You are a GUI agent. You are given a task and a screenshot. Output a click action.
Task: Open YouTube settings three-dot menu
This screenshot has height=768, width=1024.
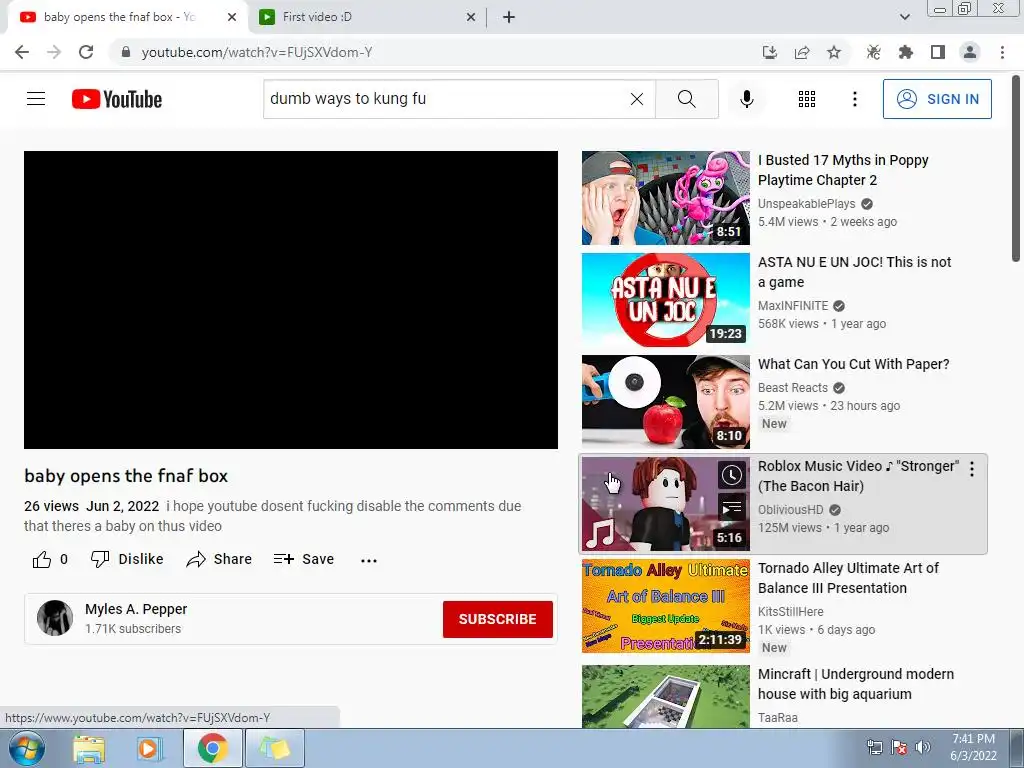pos(854,99)
